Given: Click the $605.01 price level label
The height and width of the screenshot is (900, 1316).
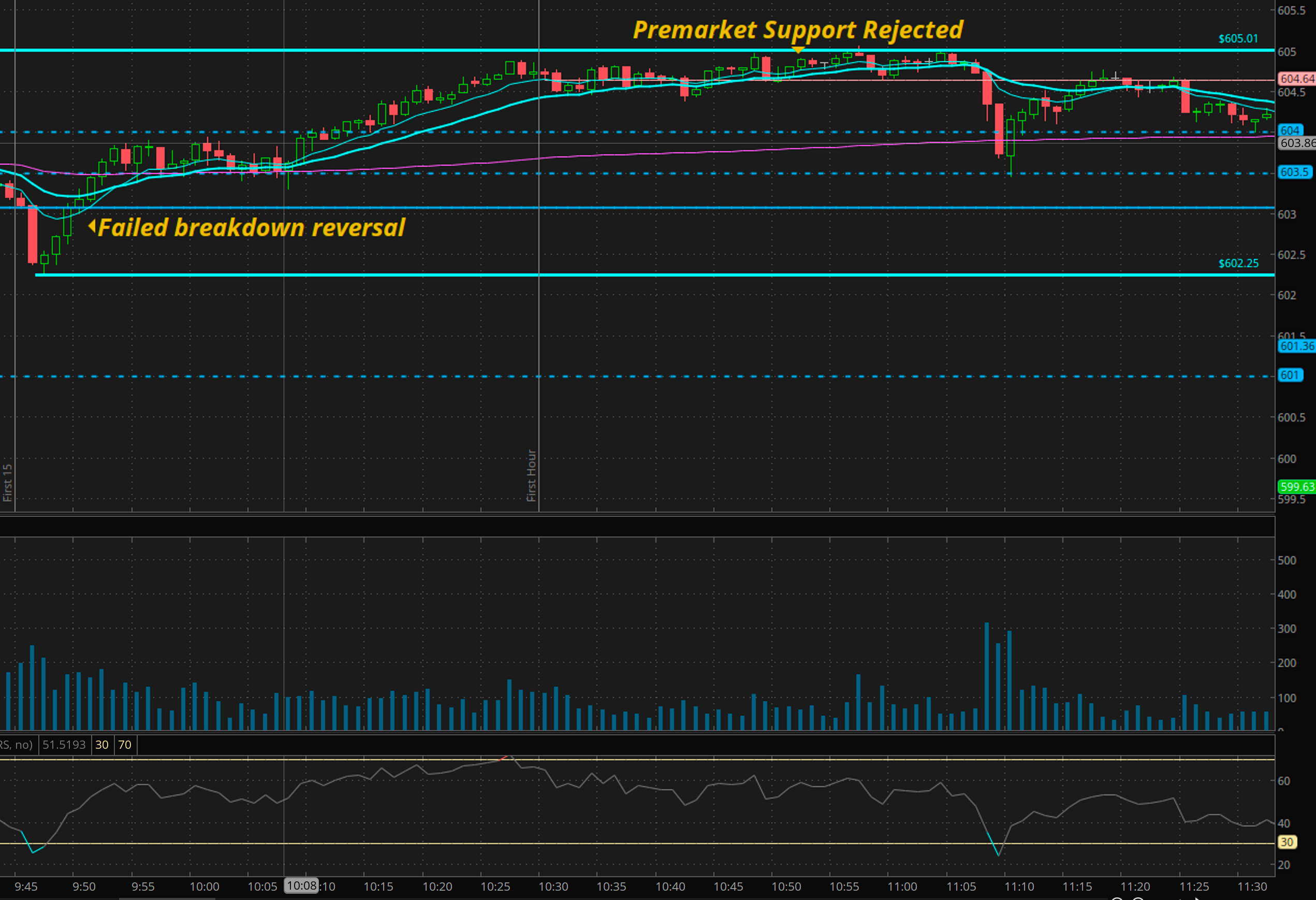Looking at the screenshot, I should 1238,38.
